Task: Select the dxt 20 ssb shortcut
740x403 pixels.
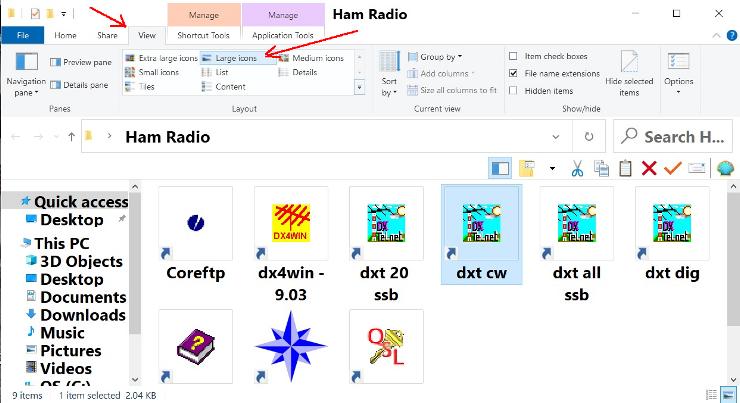Action: pyautogui.click(x=386, y=244)
